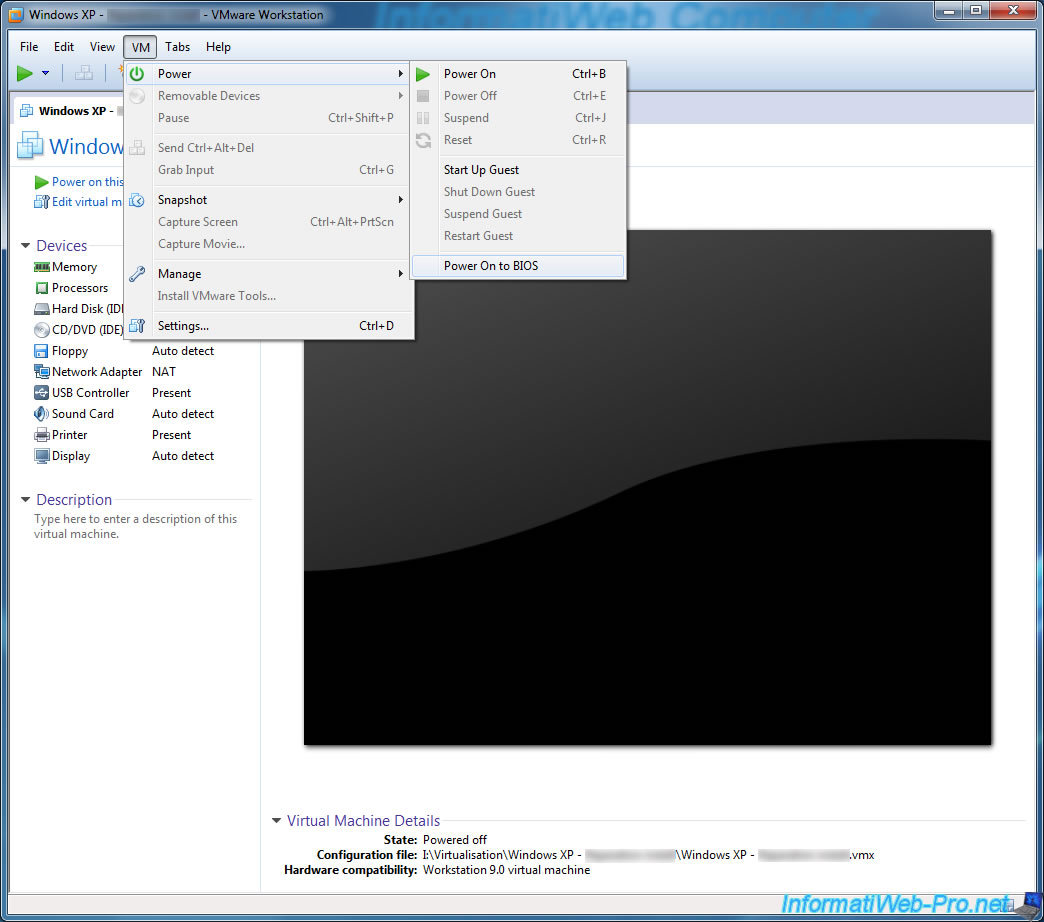
Task: Select the Floppy device row text
Action: click(x=70, y=351)
